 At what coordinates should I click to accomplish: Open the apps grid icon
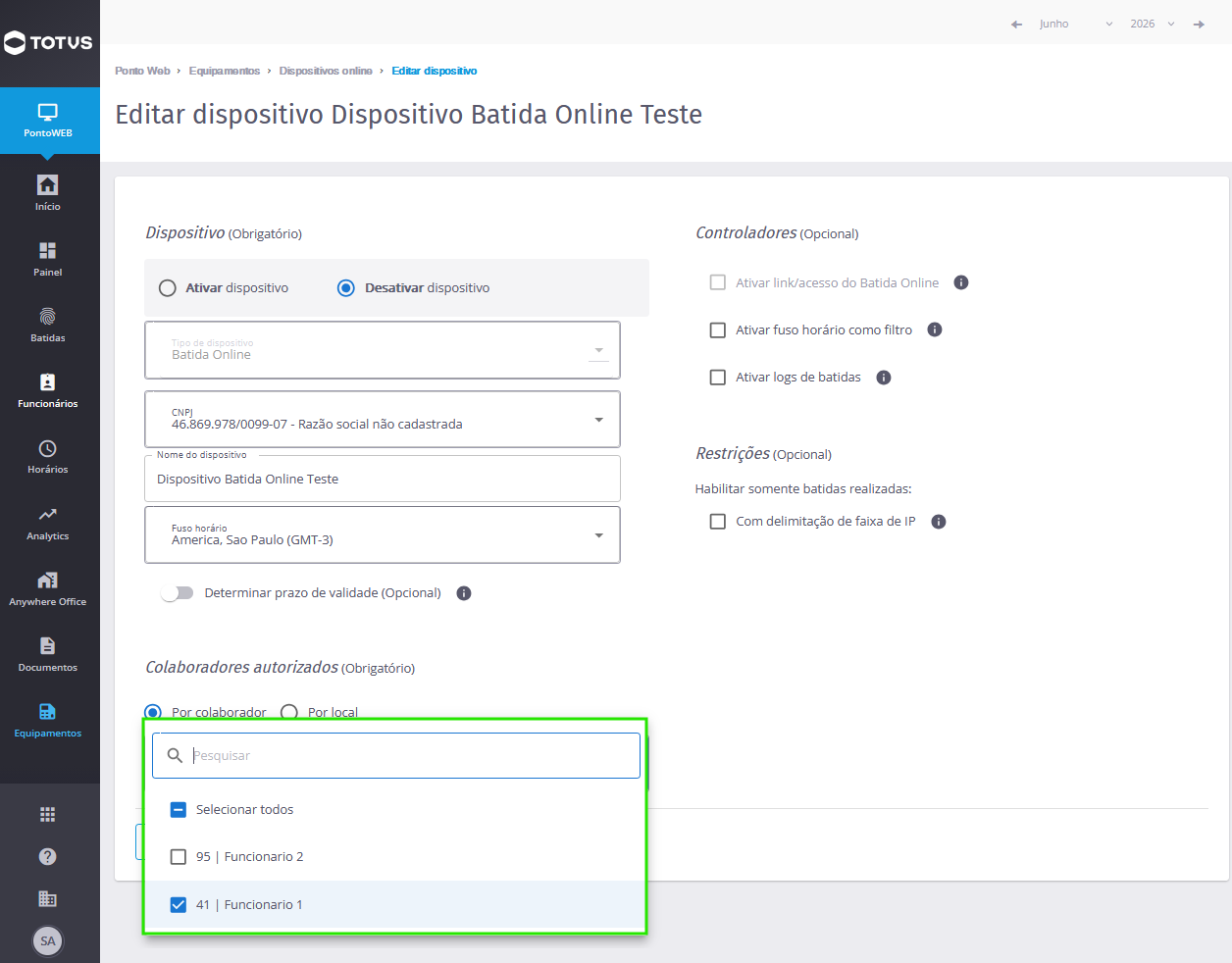coord(47,814)
